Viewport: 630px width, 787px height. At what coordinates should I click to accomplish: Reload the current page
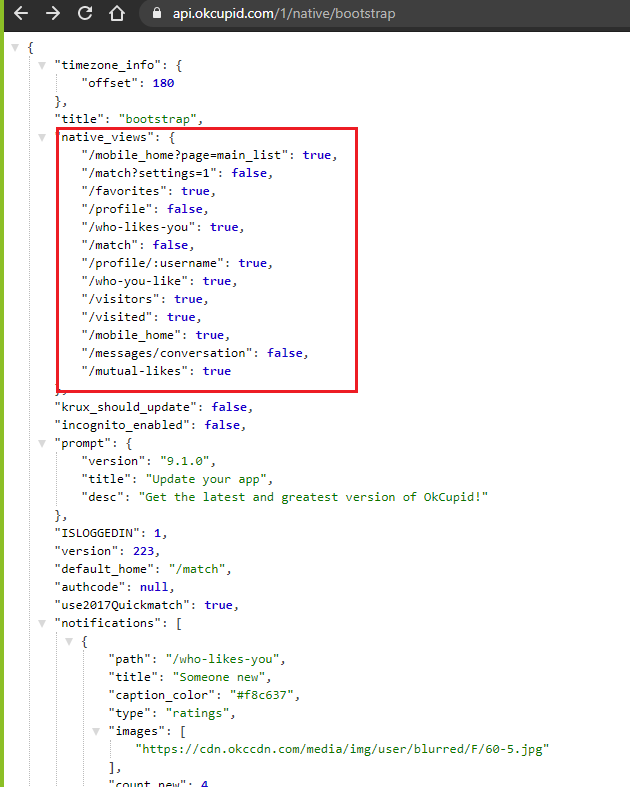tap(85, 14)
